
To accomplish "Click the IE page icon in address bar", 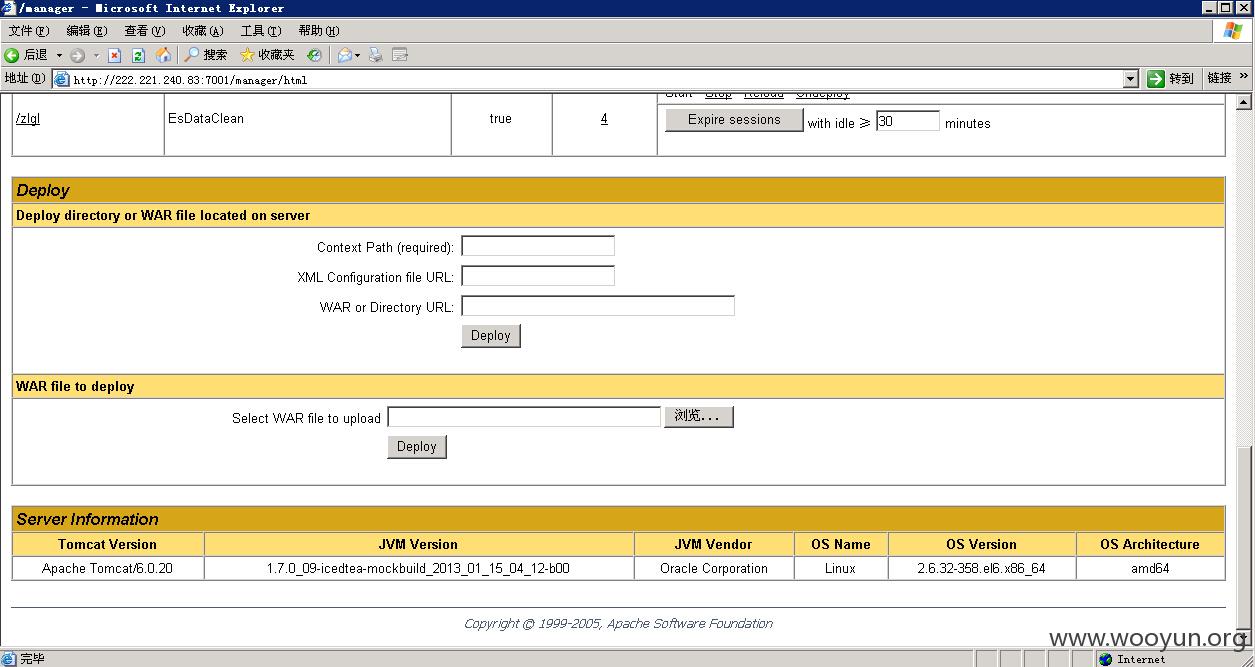I will point(62,80).
